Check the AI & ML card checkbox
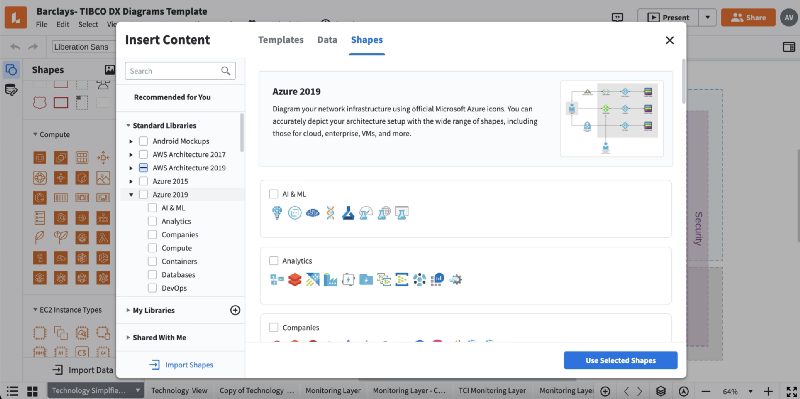800x399 pixels. point(273,194)
